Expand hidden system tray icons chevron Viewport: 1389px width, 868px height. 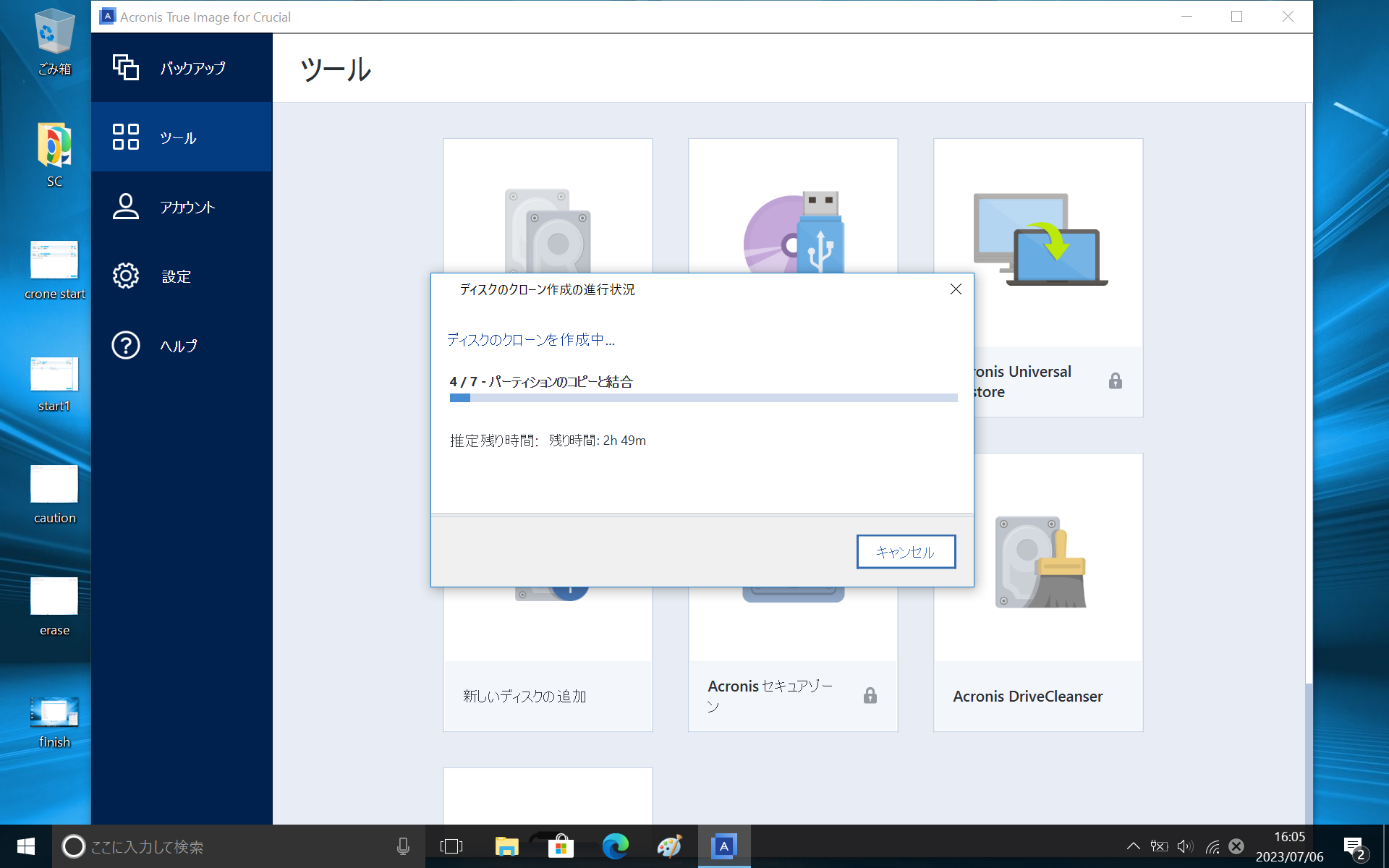click(1133, 846)
